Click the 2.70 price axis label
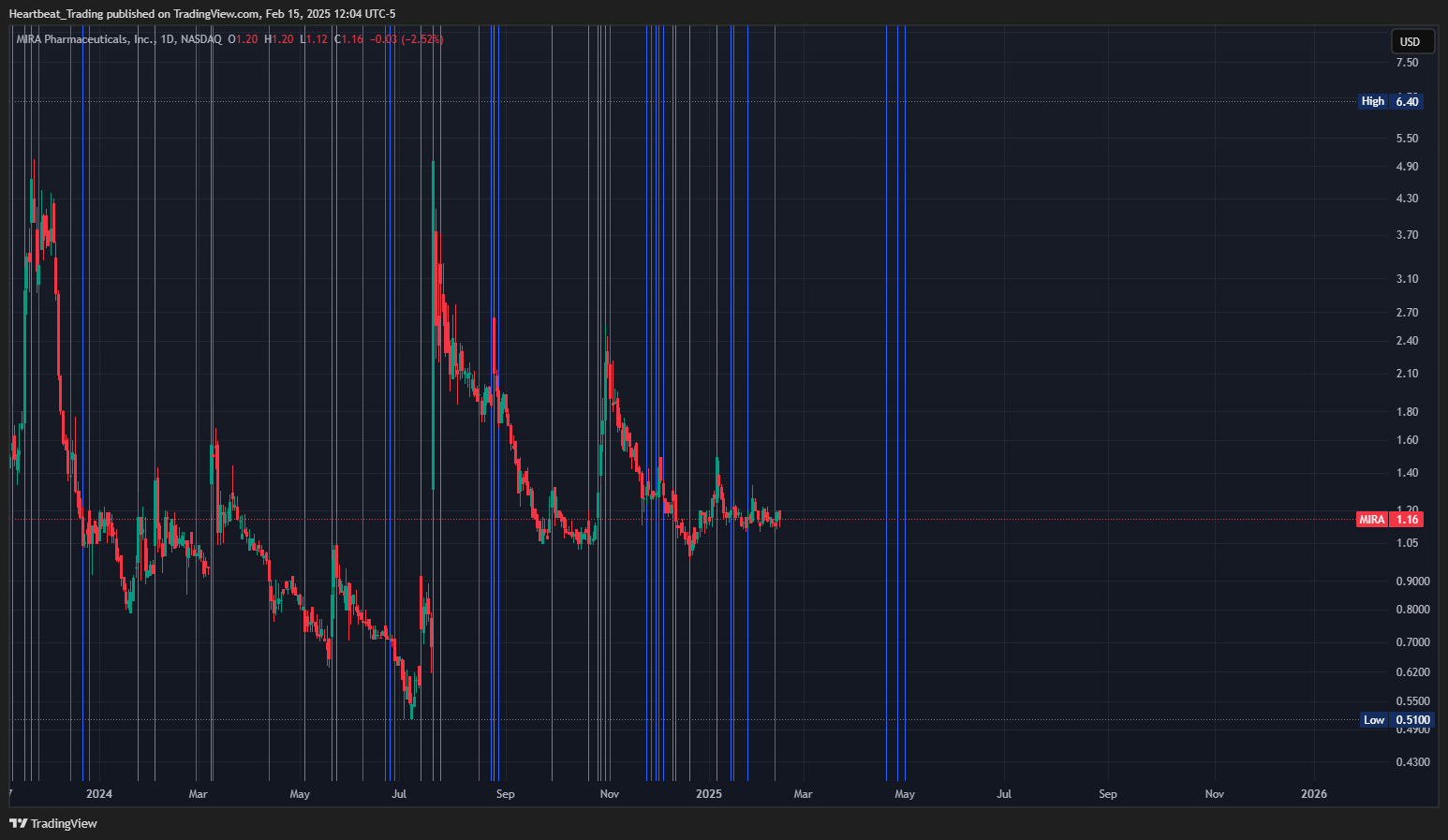Screen dimensions: 1448x840 pos(1407,313)
